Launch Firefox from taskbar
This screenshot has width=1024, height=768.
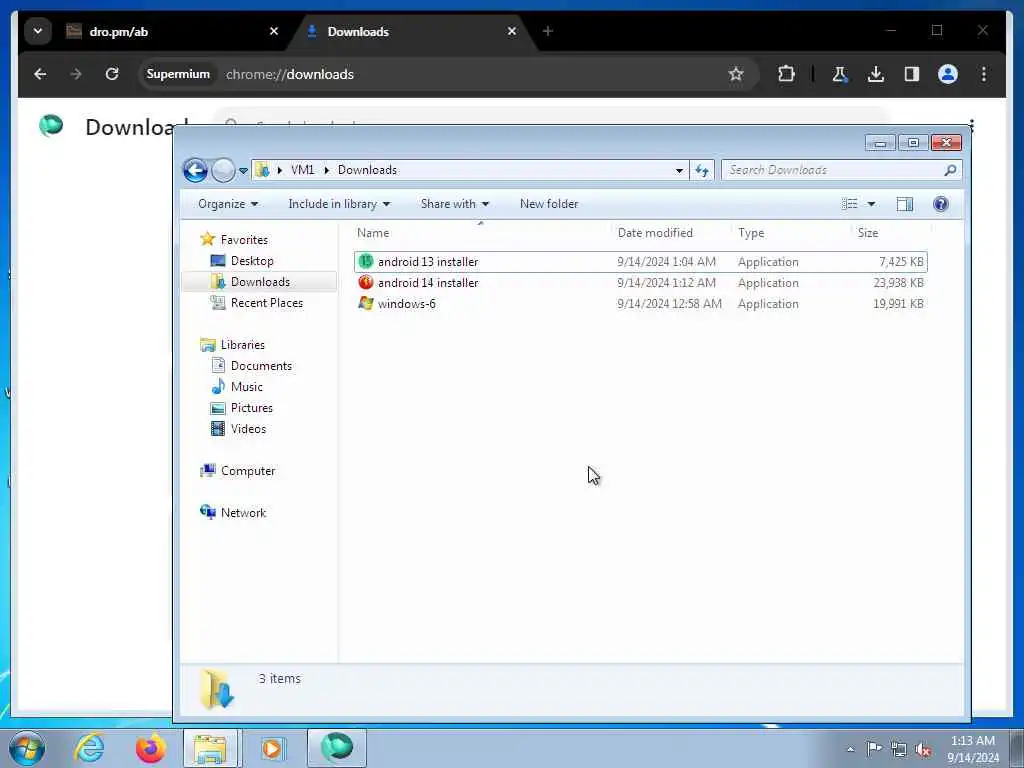pos(150,748)
